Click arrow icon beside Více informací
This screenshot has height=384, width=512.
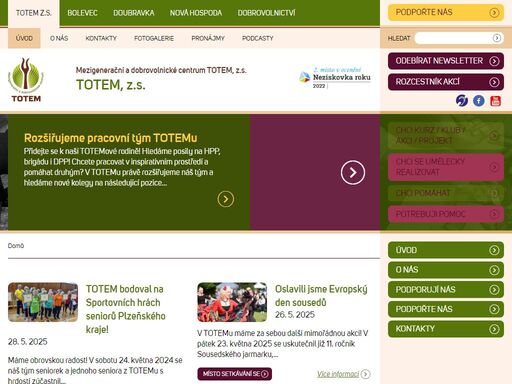[x=365, y=374]
